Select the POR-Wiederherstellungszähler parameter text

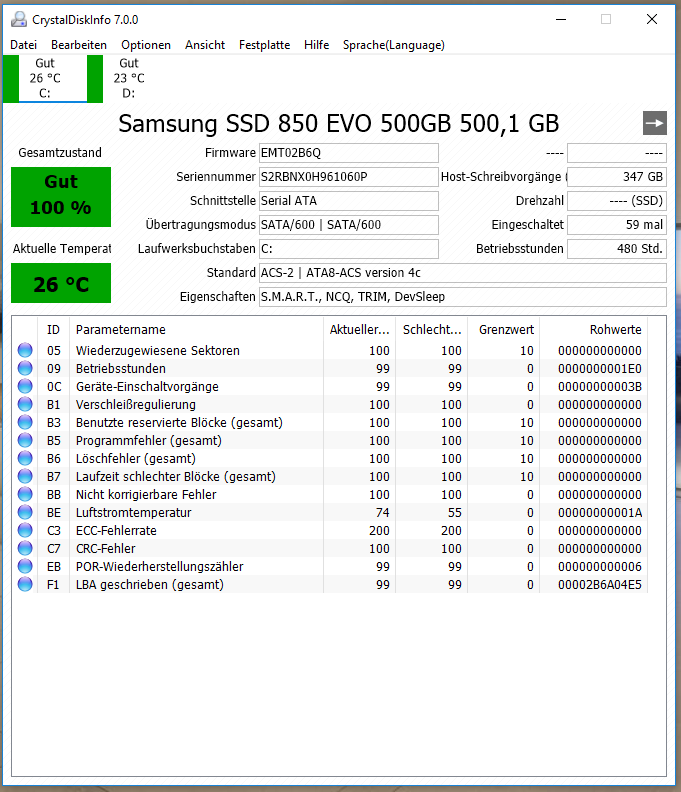160,567
